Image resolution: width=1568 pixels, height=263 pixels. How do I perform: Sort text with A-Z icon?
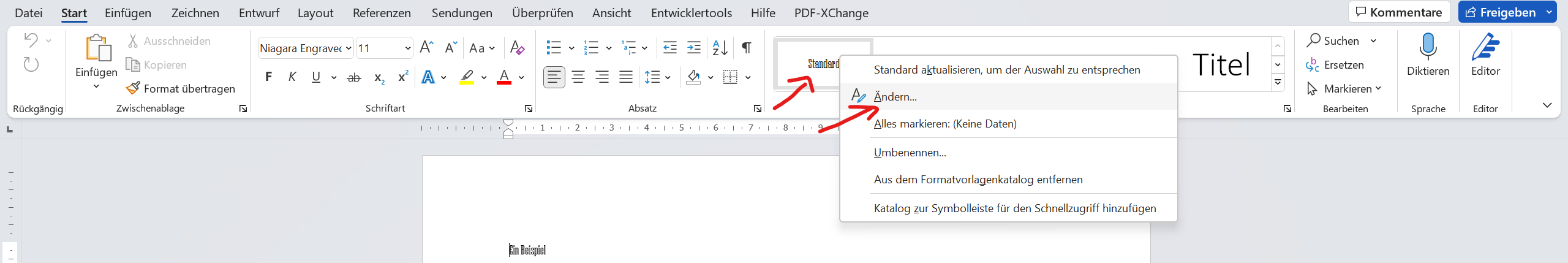(x=720, y=47)
